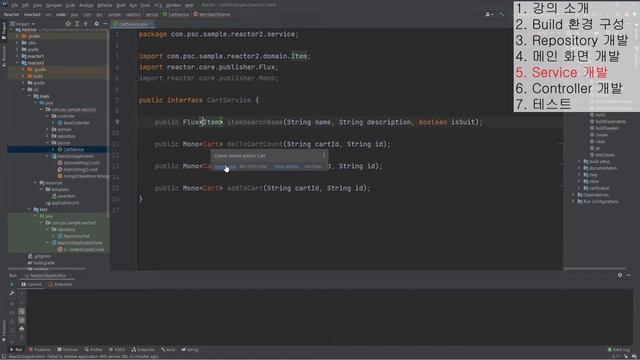
Task: Open Search Everywhere magnifier icon
Action: tap(502, 14)
